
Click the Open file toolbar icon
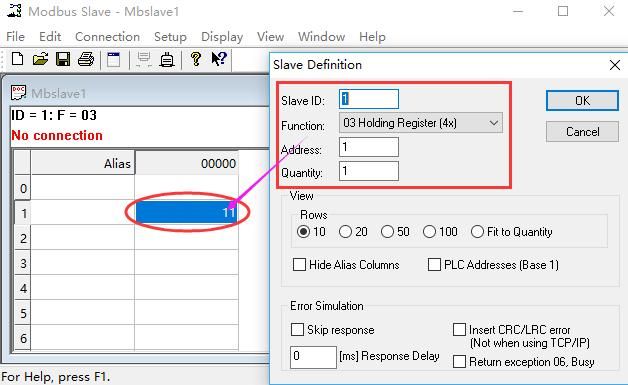[40, 59]
